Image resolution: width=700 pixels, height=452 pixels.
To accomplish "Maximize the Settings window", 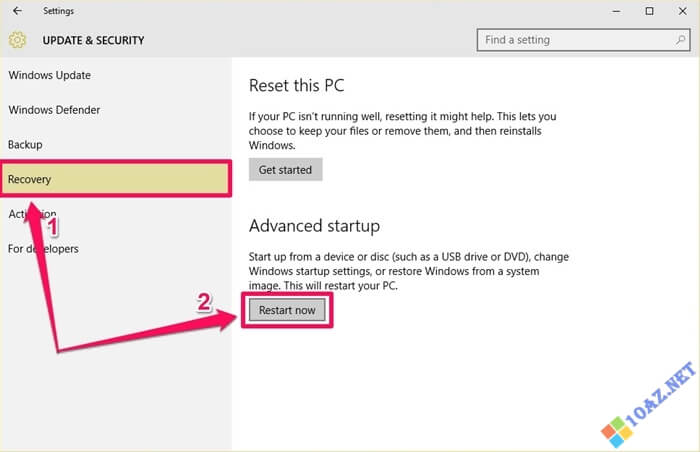I will pyautogui.click(x=649, y=11).
